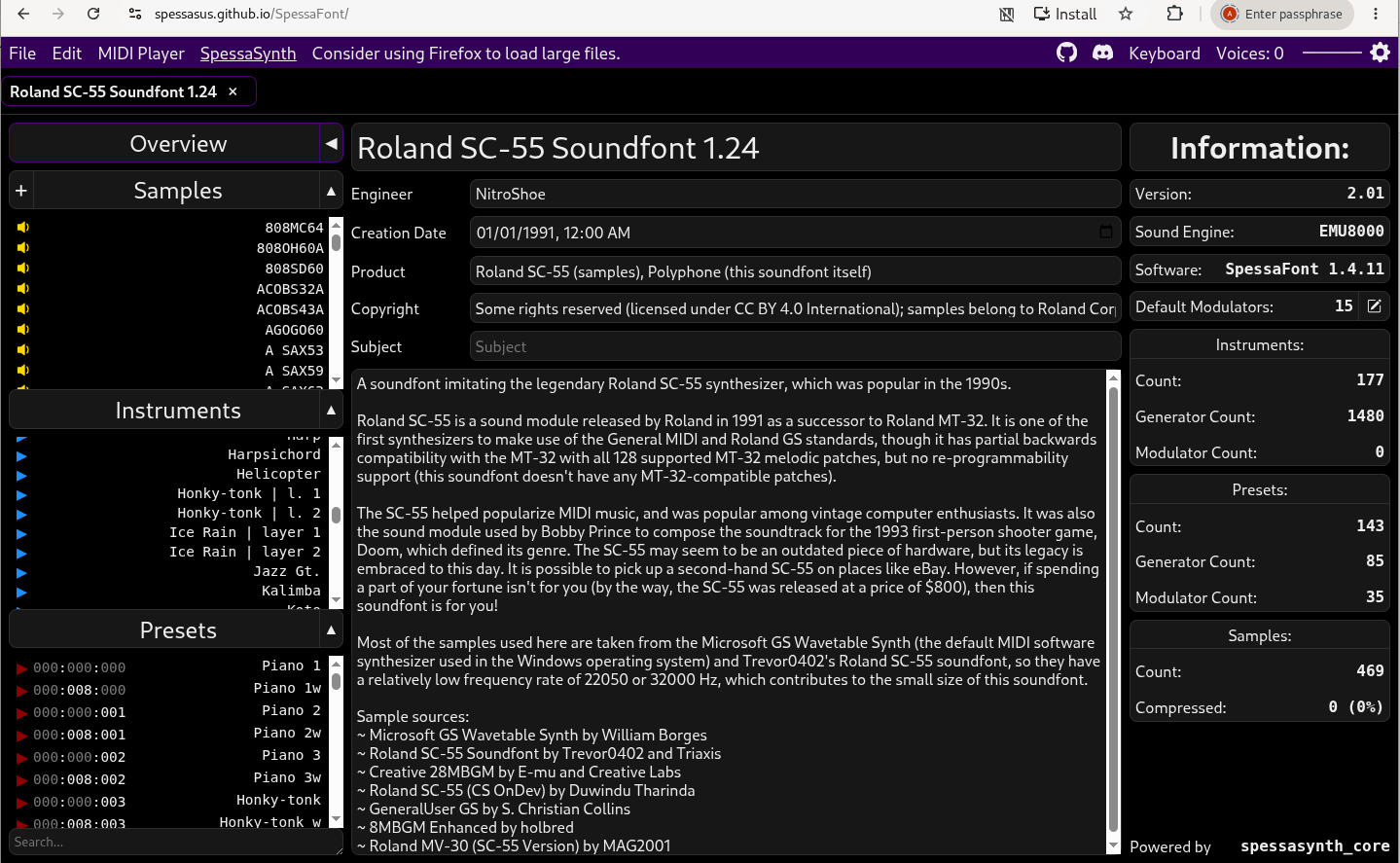
Task: Expand the Piano 2 preset arrow
Action: click(21, 713)
